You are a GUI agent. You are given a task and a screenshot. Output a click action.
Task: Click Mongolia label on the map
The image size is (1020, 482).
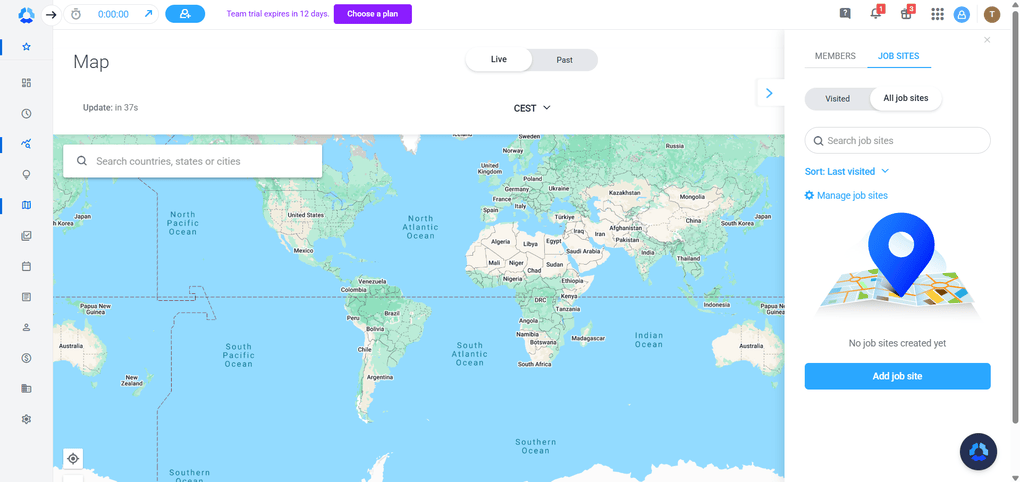point(691,196)
